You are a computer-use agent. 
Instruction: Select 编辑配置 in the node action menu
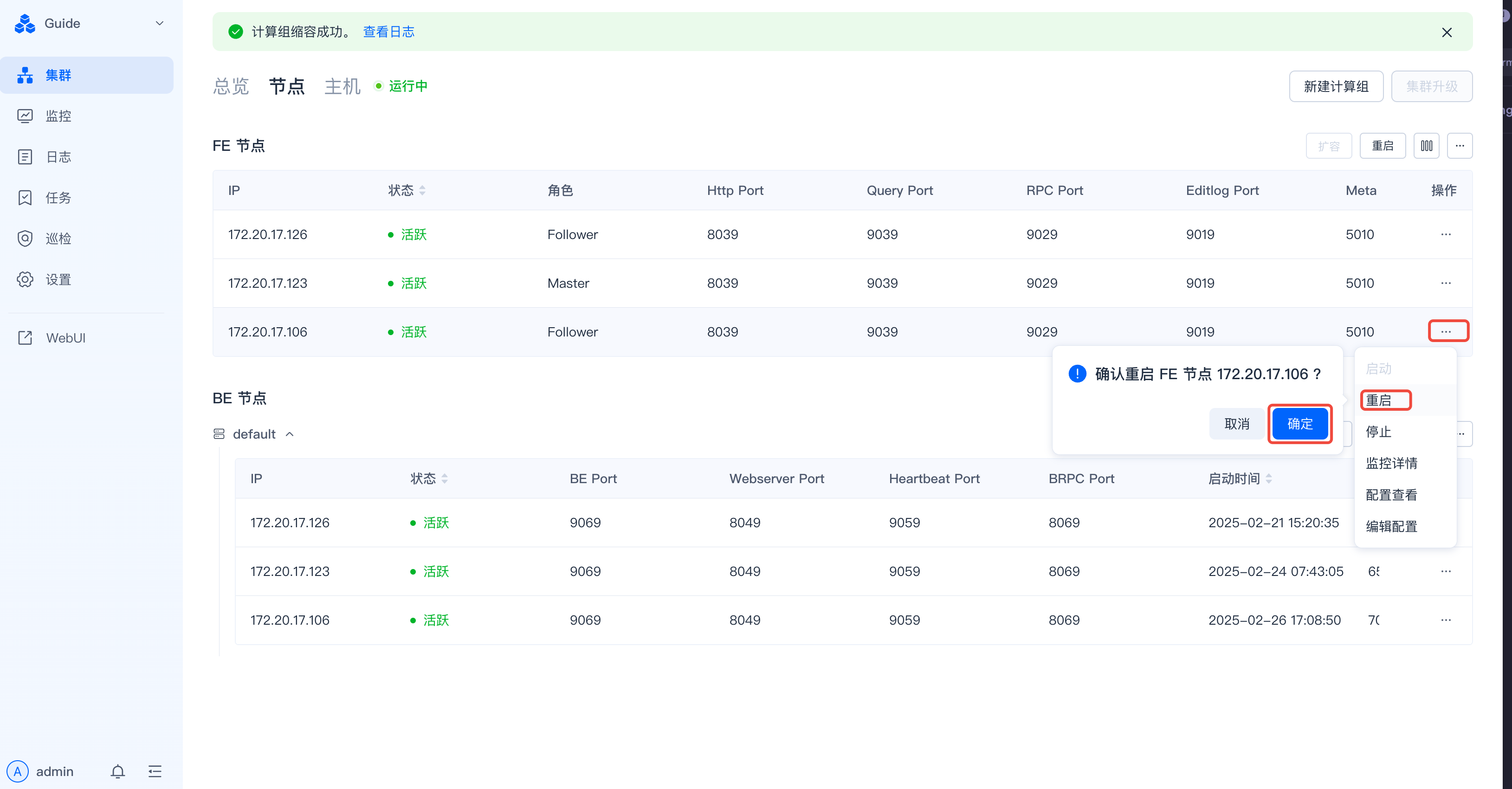click(x=1405, y=527)
